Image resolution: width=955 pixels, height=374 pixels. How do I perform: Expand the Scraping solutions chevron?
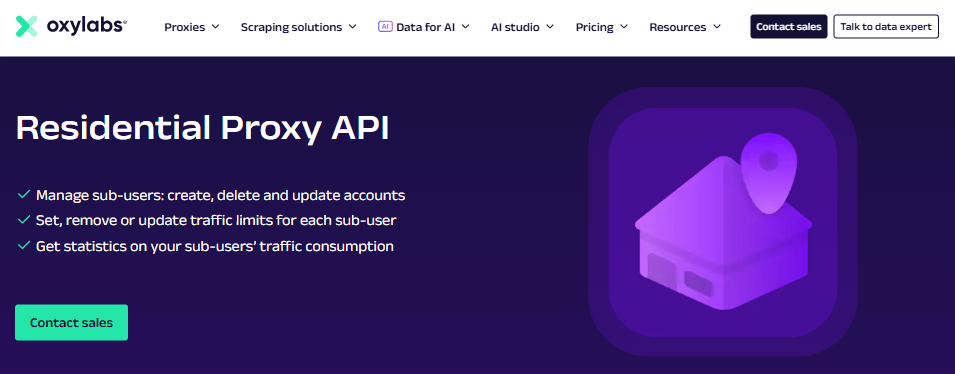coord(352,27)
